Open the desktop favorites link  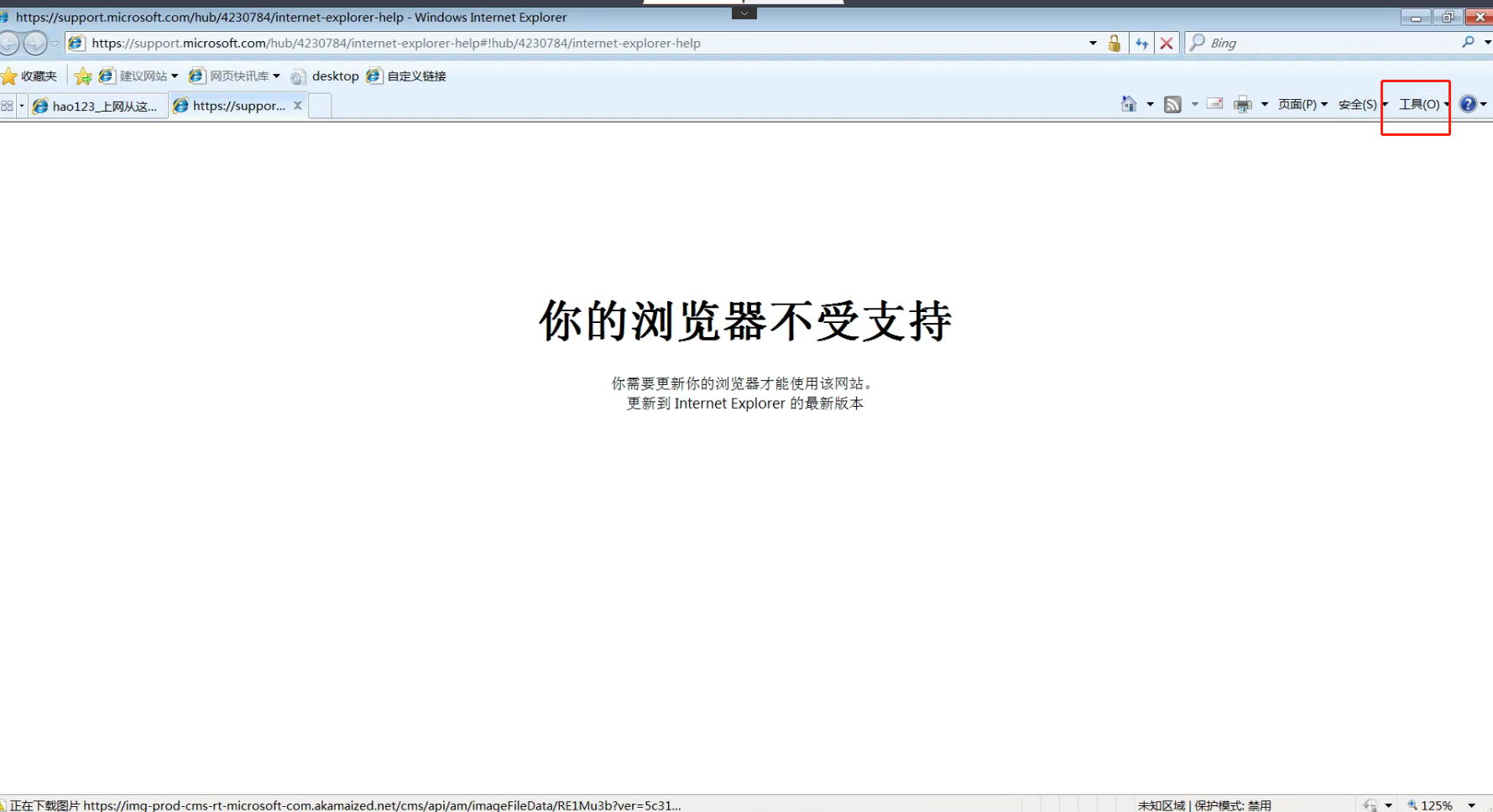(325, 76)
